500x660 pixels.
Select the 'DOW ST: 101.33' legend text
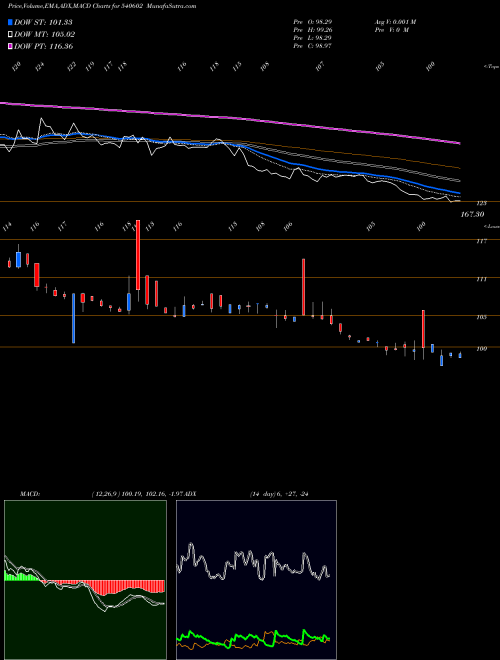44,22
